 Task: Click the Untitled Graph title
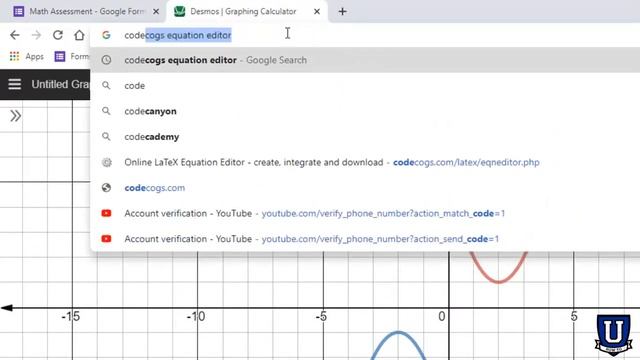[x=60, y=84]
